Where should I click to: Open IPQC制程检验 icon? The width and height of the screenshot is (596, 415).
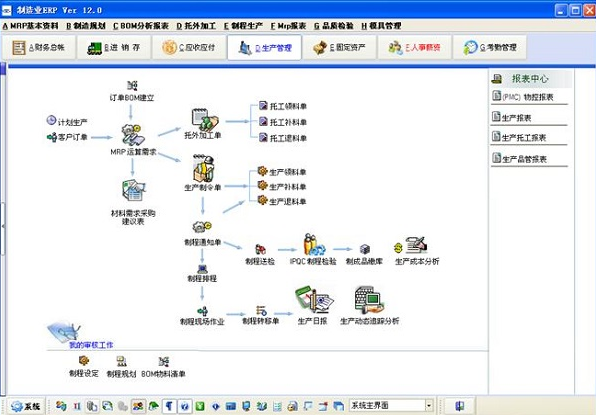coord(314,244)
